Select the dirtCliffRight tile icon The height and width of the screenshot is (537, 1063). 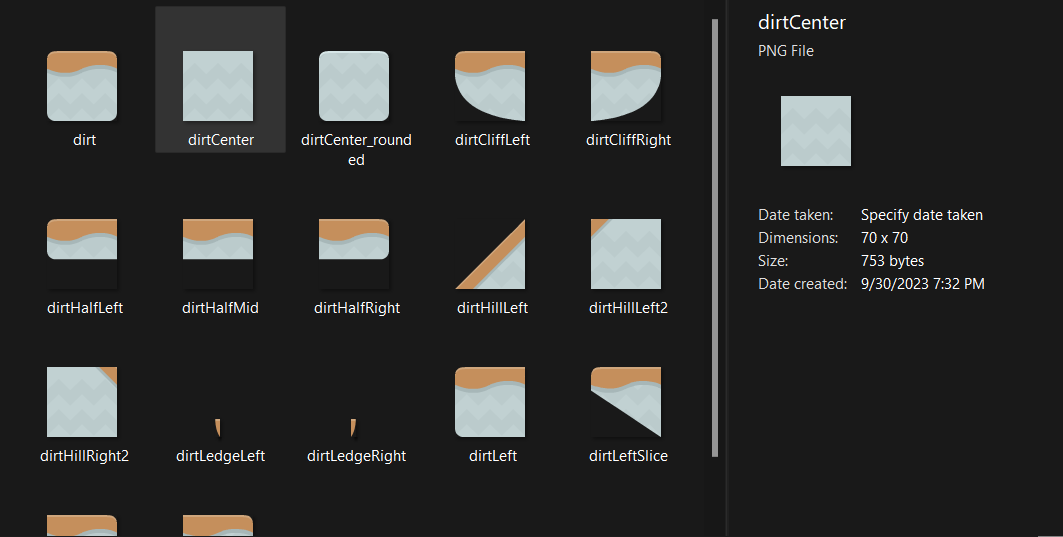point(626,86)
